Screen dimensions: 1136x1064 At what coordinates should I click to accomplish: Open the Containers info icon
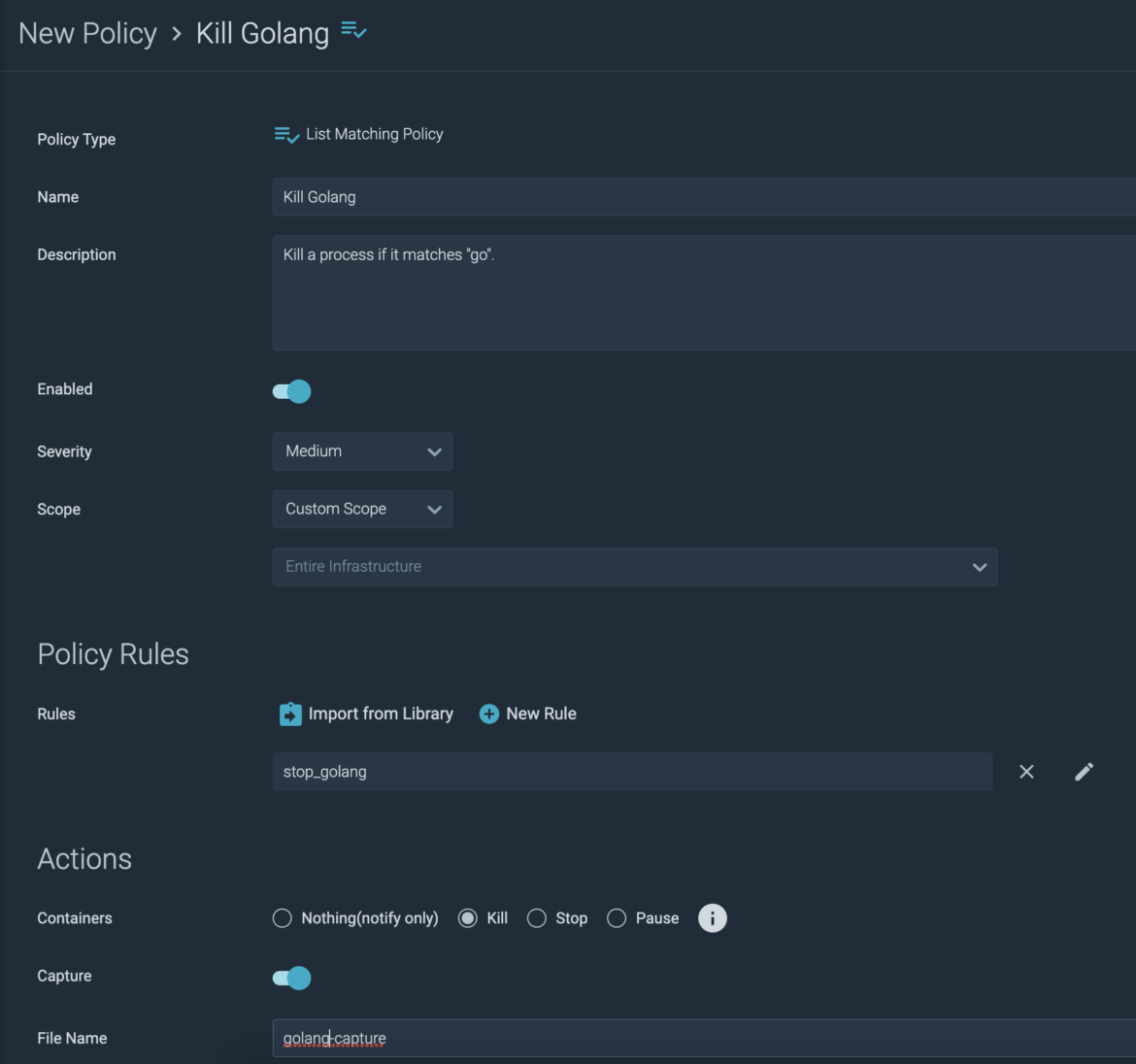click(712, 918)
